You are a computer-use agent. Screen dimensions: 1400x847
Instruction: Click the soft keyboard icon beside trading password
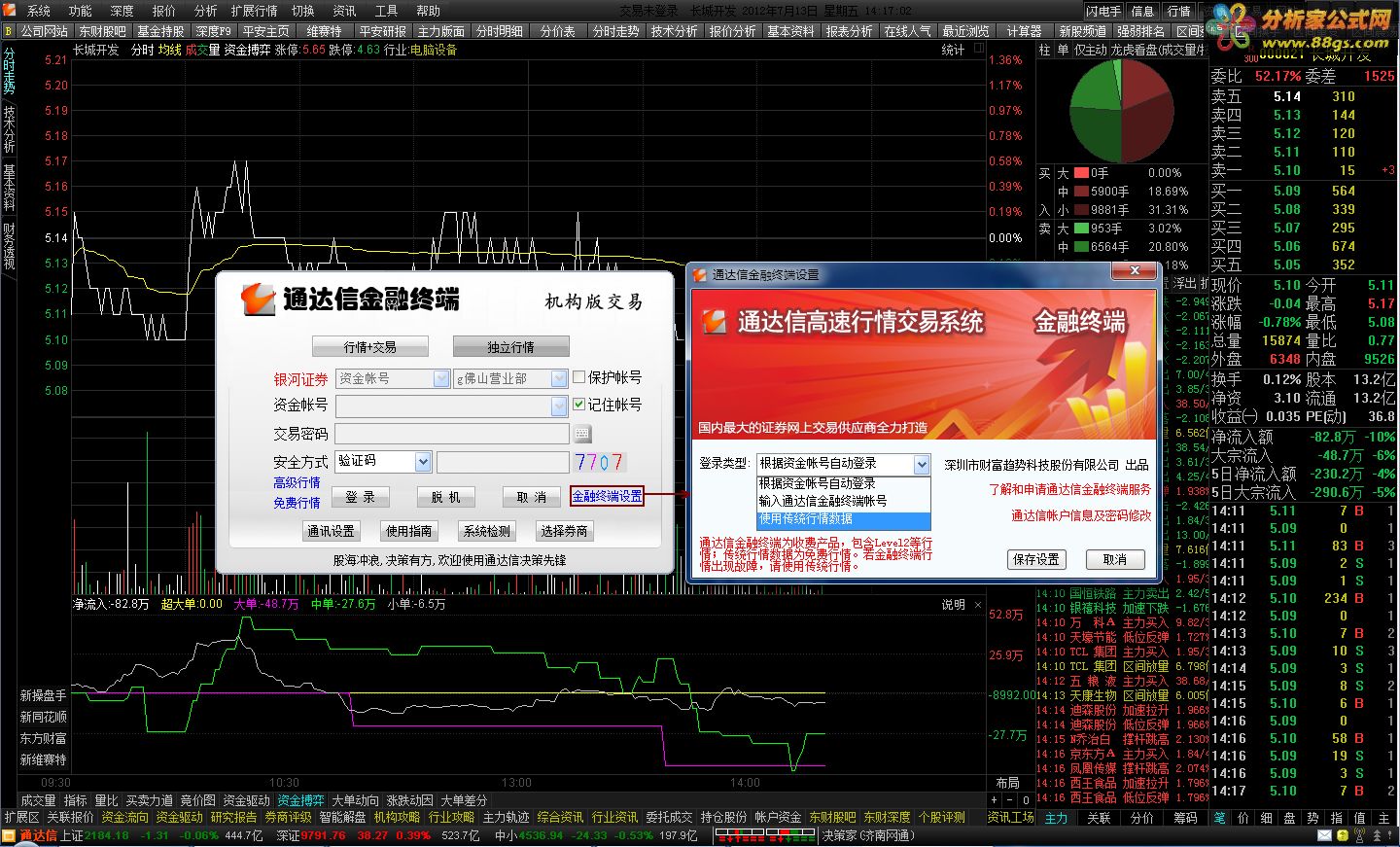click(x=582, y=434)
